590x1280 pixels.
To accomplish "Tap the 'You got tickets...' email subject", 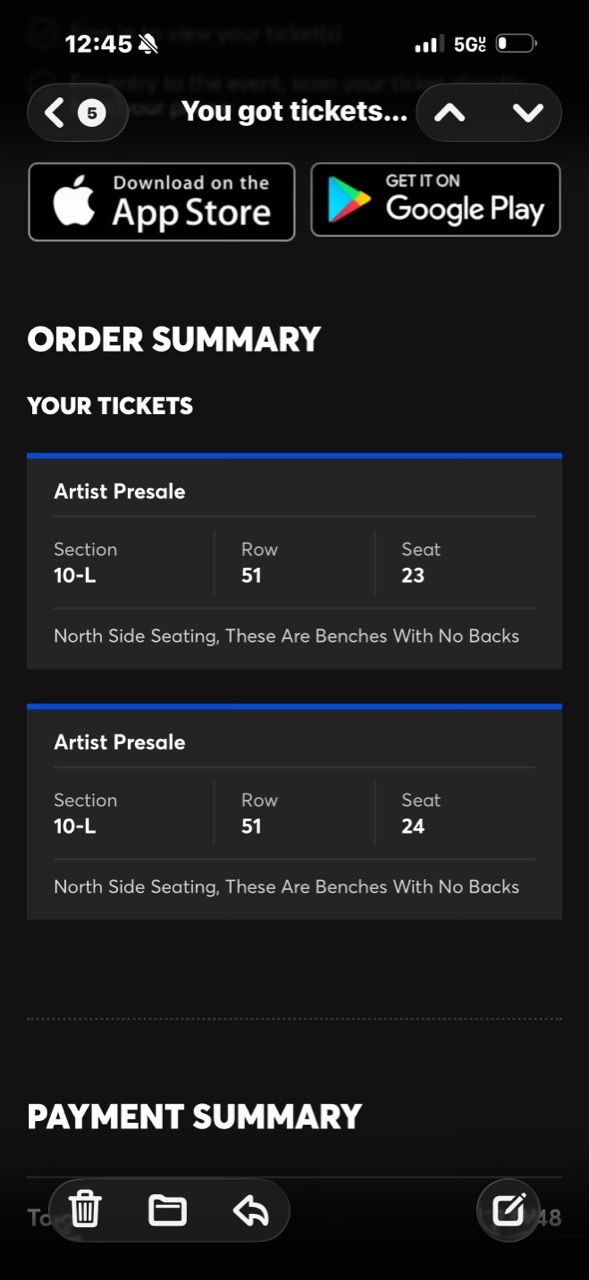I will (294, 111).
